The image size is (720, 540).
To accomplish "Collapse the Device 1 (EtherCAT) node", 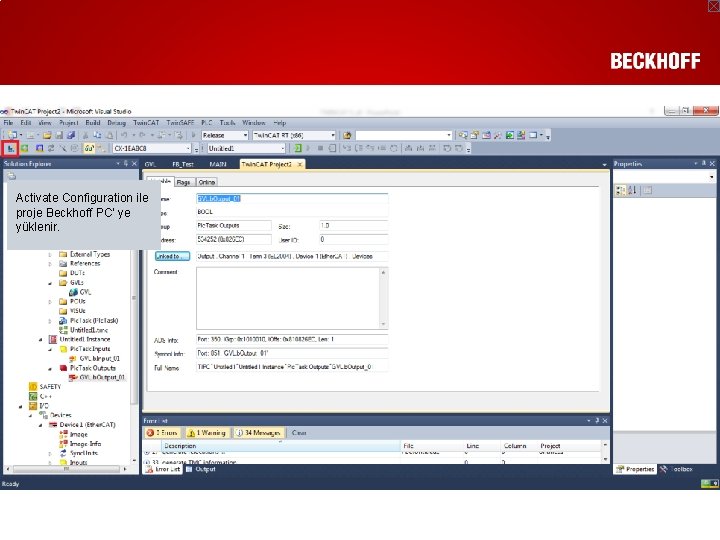I will tap(40, 425).
